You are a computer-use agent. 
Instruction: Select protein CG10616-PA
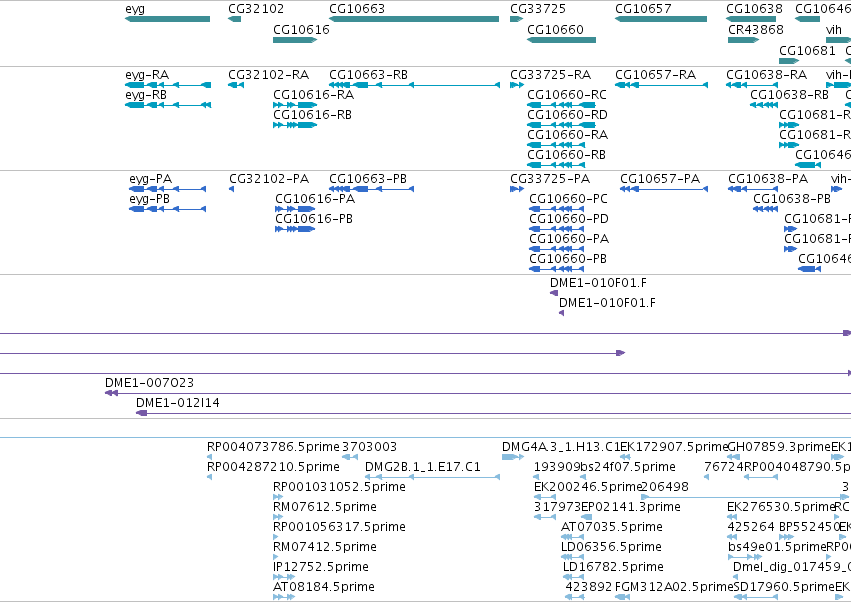[x=315, y=199]
